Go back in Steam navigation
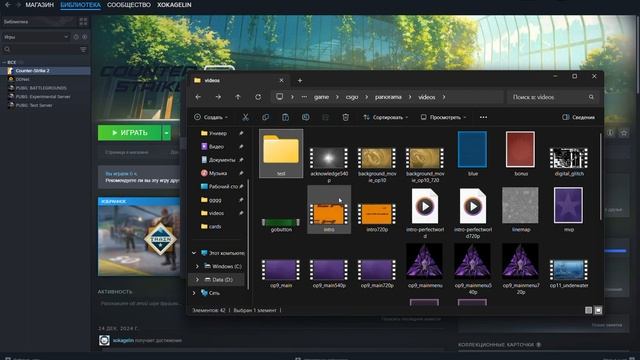640x360 pixels. click(7, 5)
